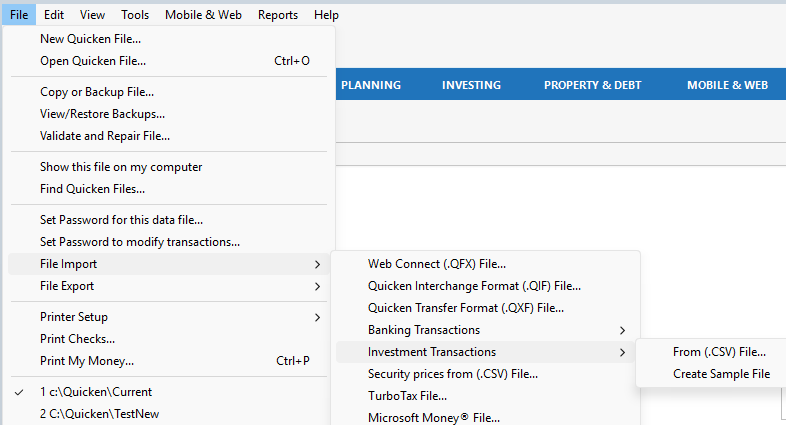
Task: Switch to the INVESTING tab
Action: coord(471,85)
